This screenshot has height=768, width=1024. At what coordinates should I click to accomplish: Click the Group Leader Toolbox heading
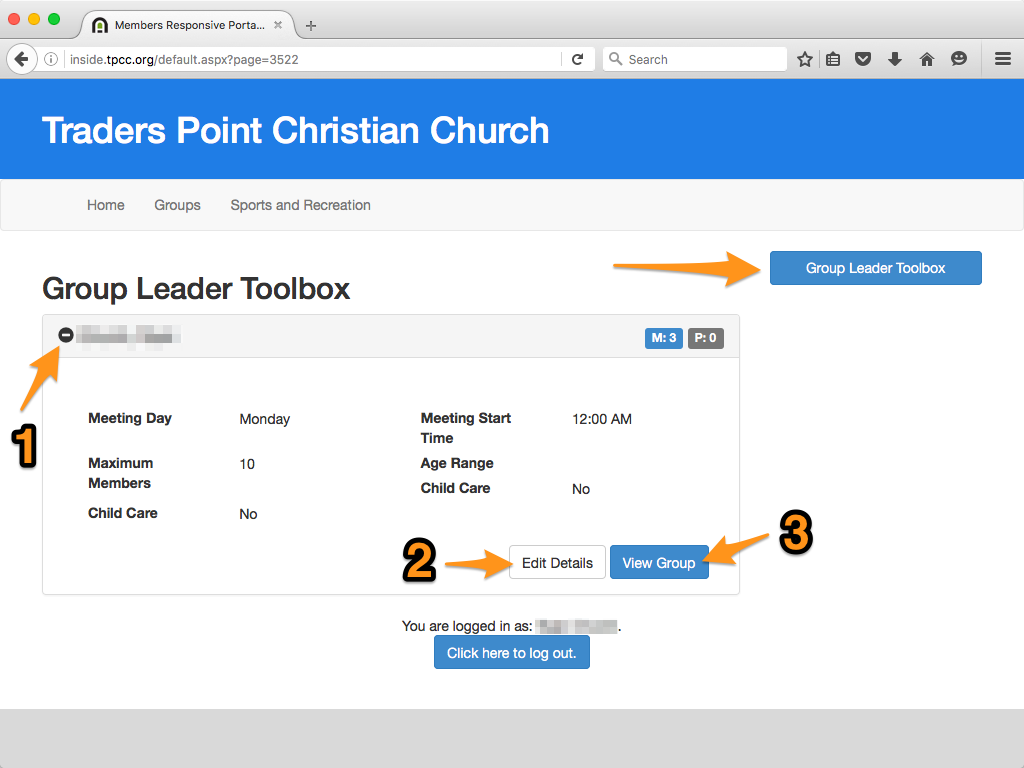[x=196, y=289]
